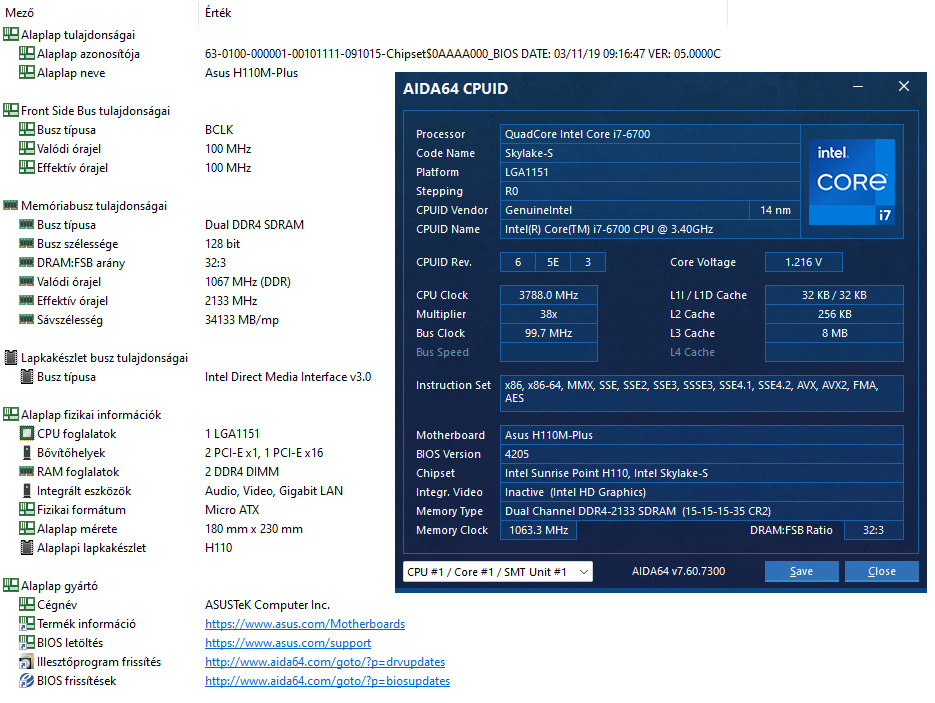The image size is (935, 703).
Task: Click the icon next to Alaplap azonosítója
Action: [26, 53]
